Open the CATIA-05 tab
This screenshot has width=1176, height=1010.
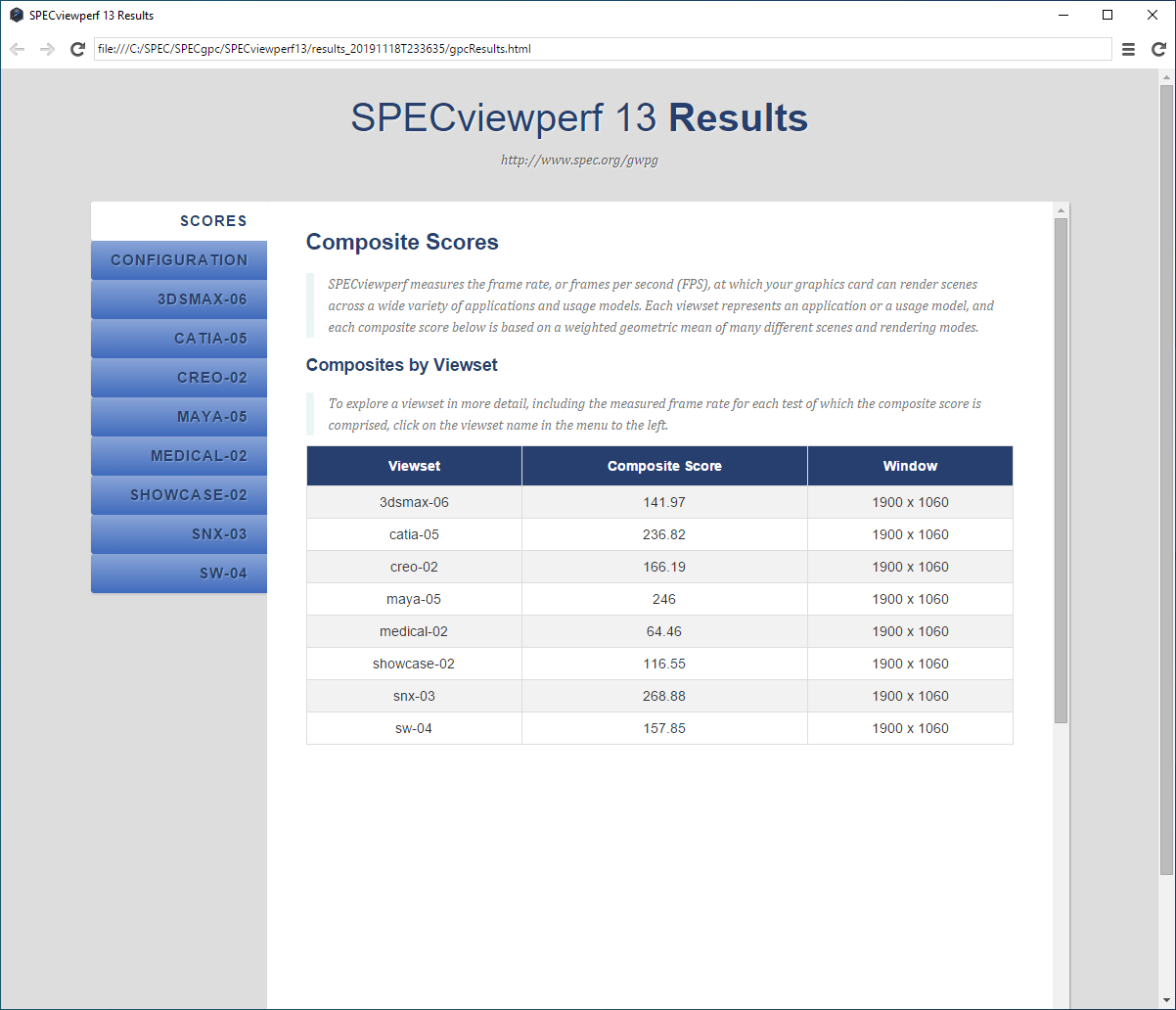(x=179, y=339)
